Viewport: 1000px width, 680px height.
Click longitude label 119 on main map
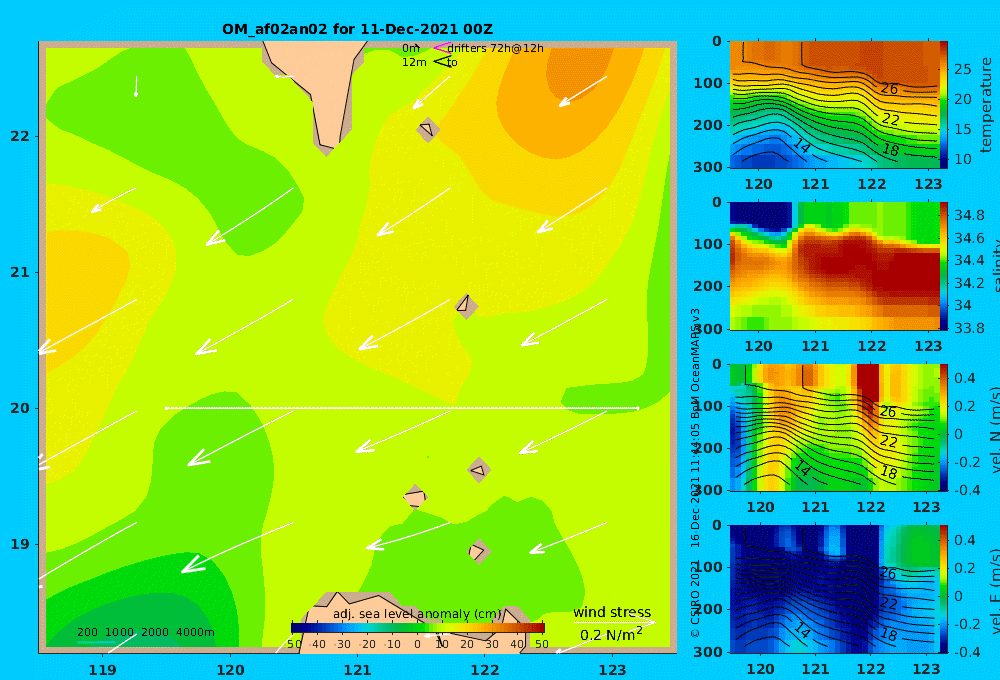(102, 670)
